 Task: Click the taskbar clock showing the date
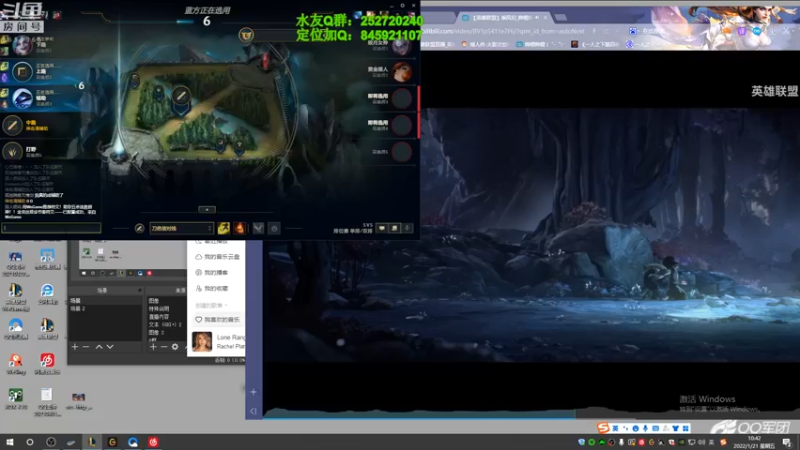pyautogui.click(x=754, y=442)
